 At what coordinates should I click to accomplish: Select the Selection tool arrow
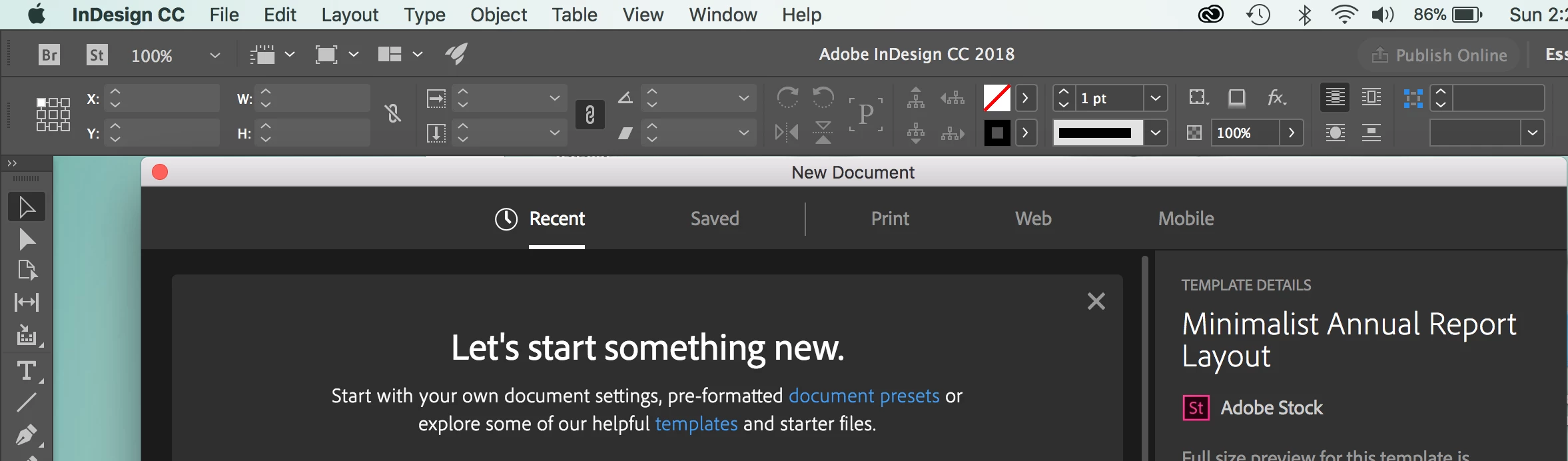click(27, 207)
